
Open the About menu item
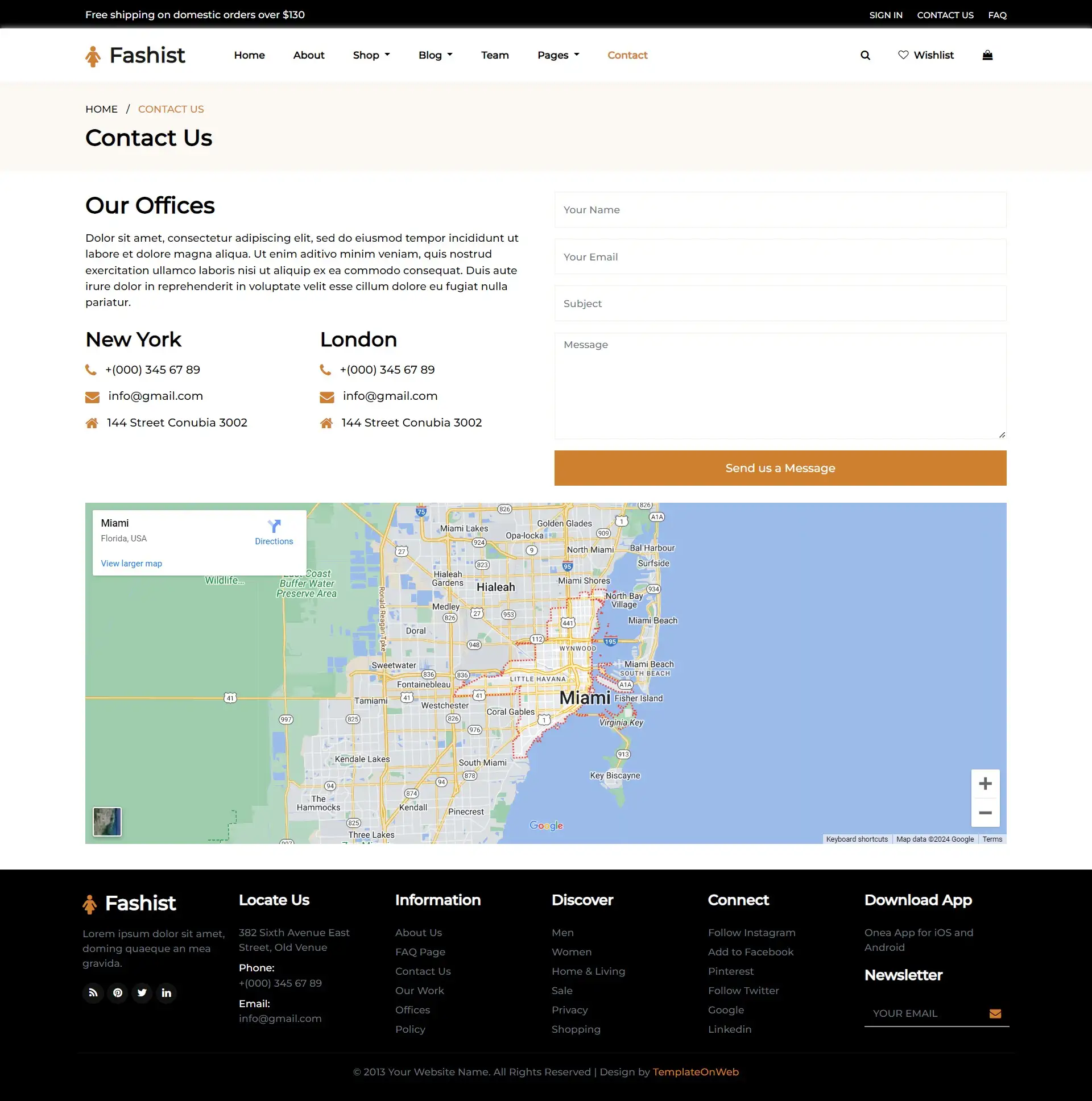click(308, 55)
